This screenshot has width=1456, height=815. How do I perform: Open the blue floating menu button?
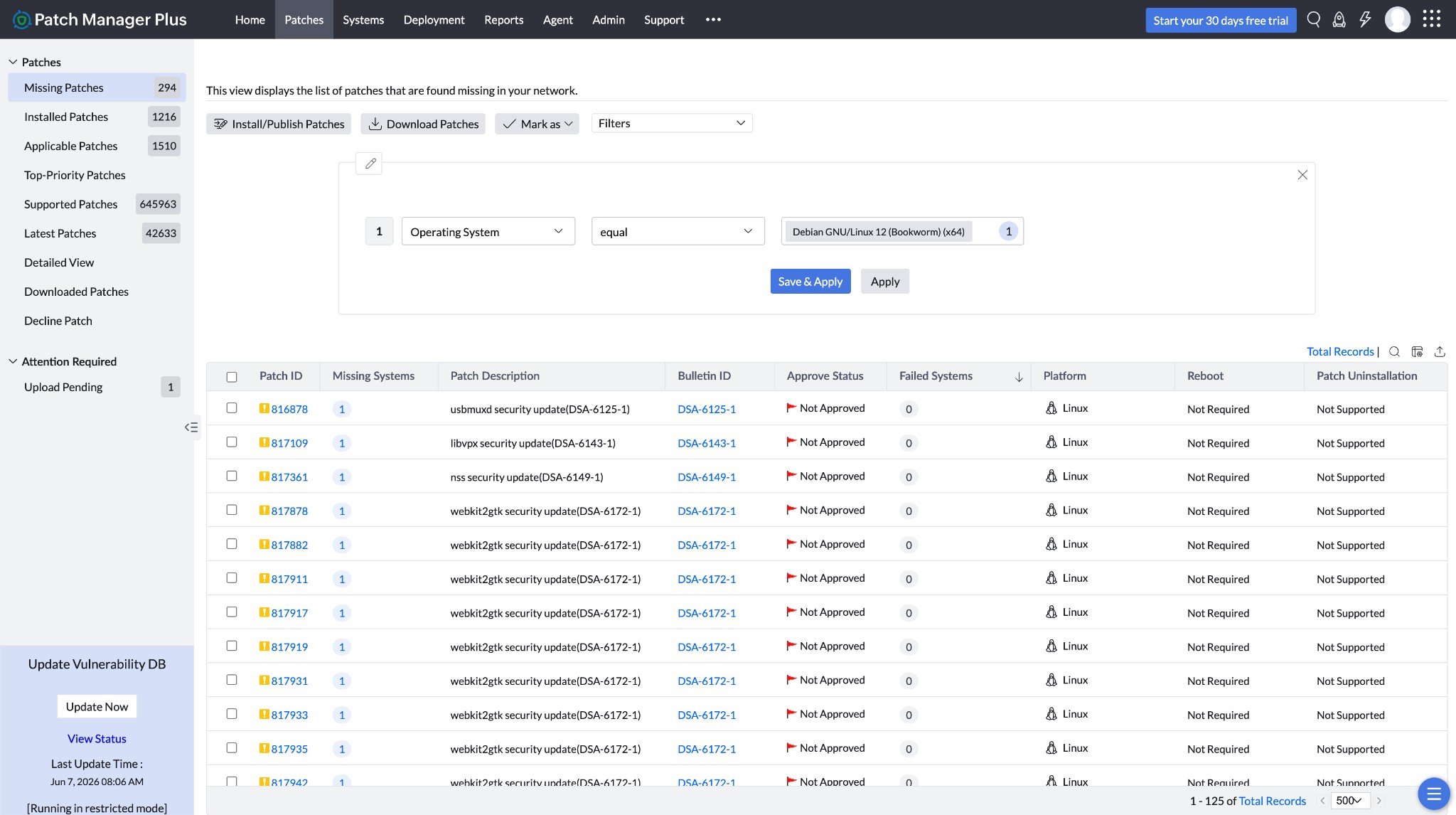tap(1434, 794)
